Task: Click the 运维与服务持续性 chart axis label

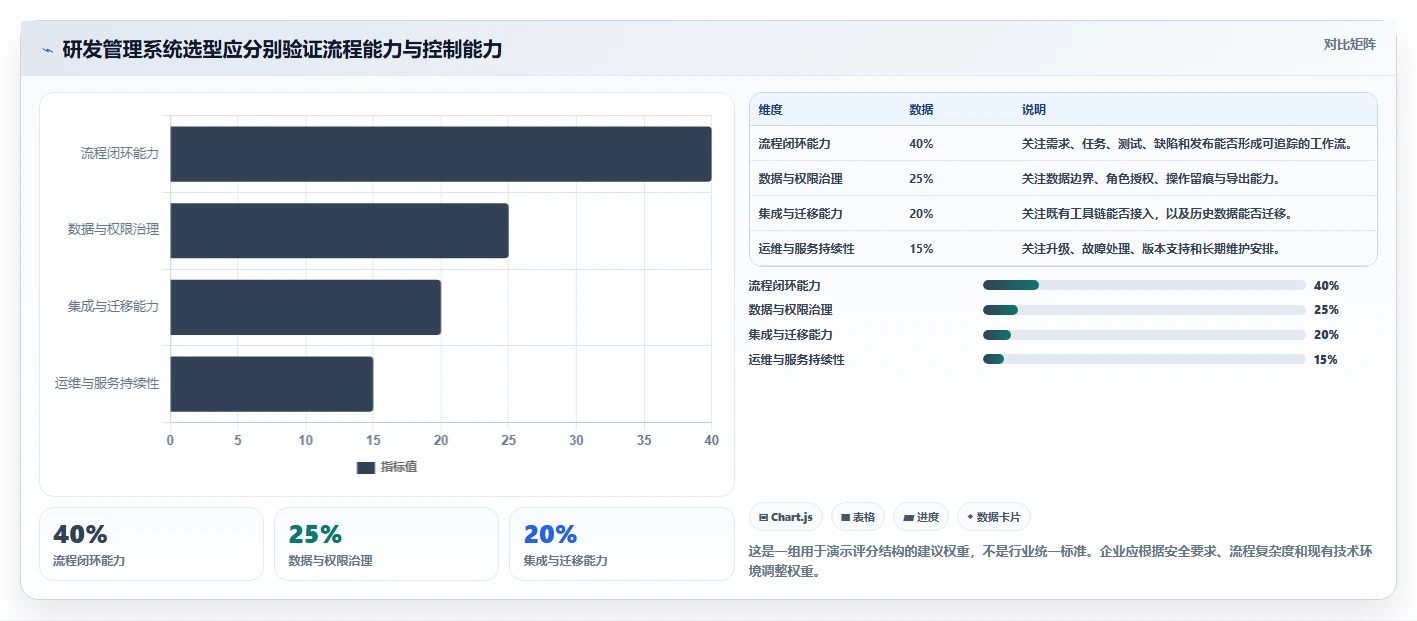Action: click(107, 384)
